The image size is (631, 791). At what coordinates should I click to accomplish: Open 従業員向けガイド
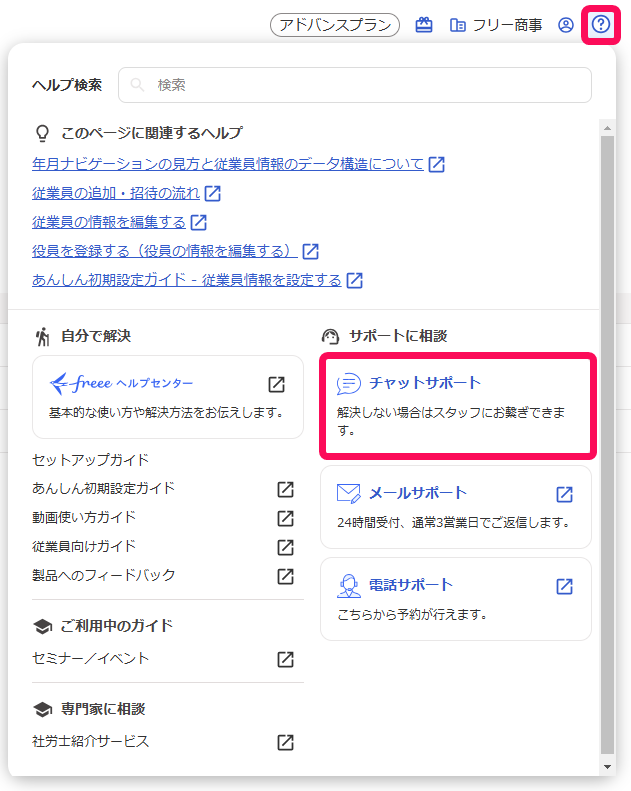pos(84,546)
